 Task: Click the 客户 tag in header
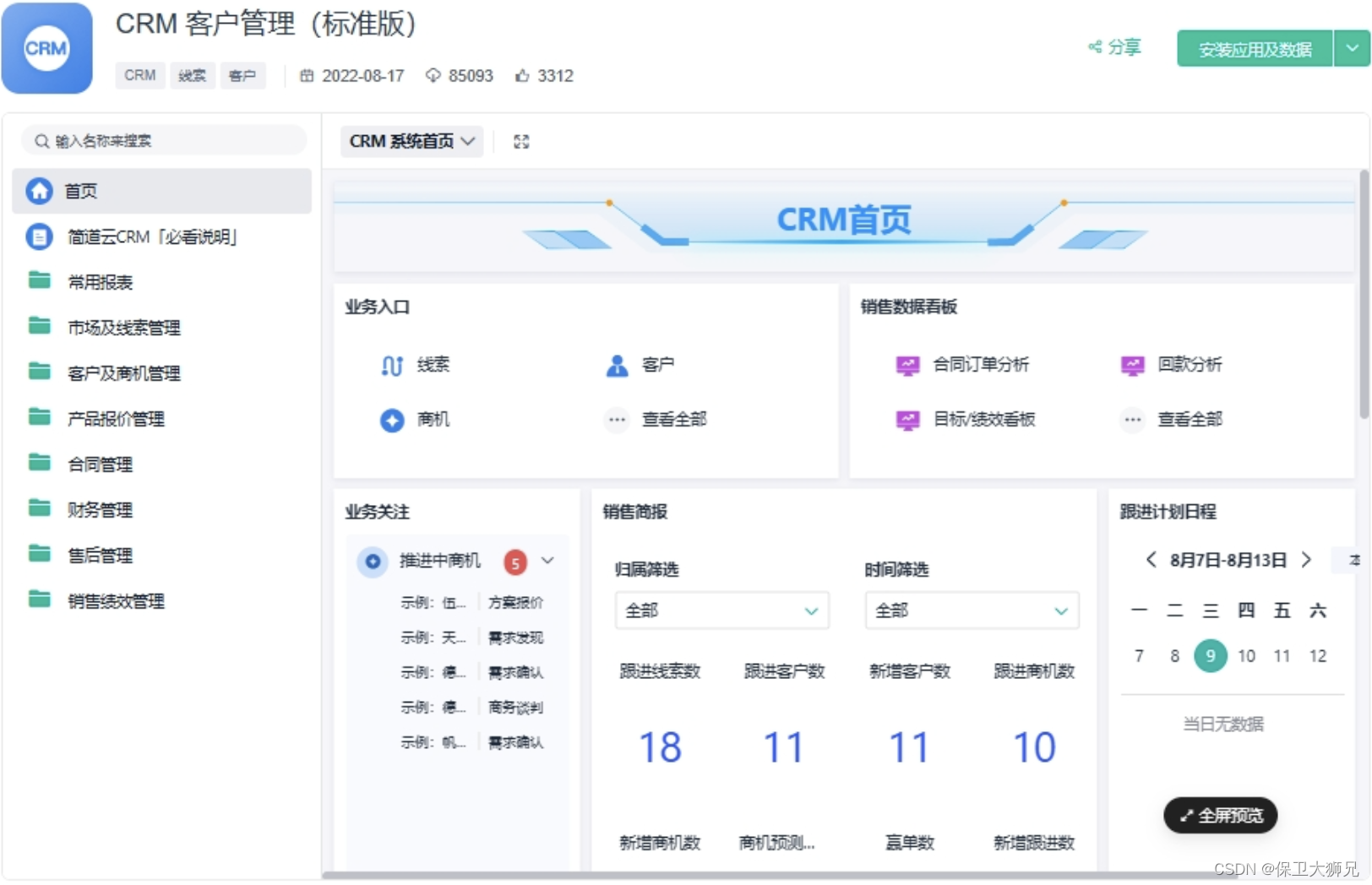(242, 75)
